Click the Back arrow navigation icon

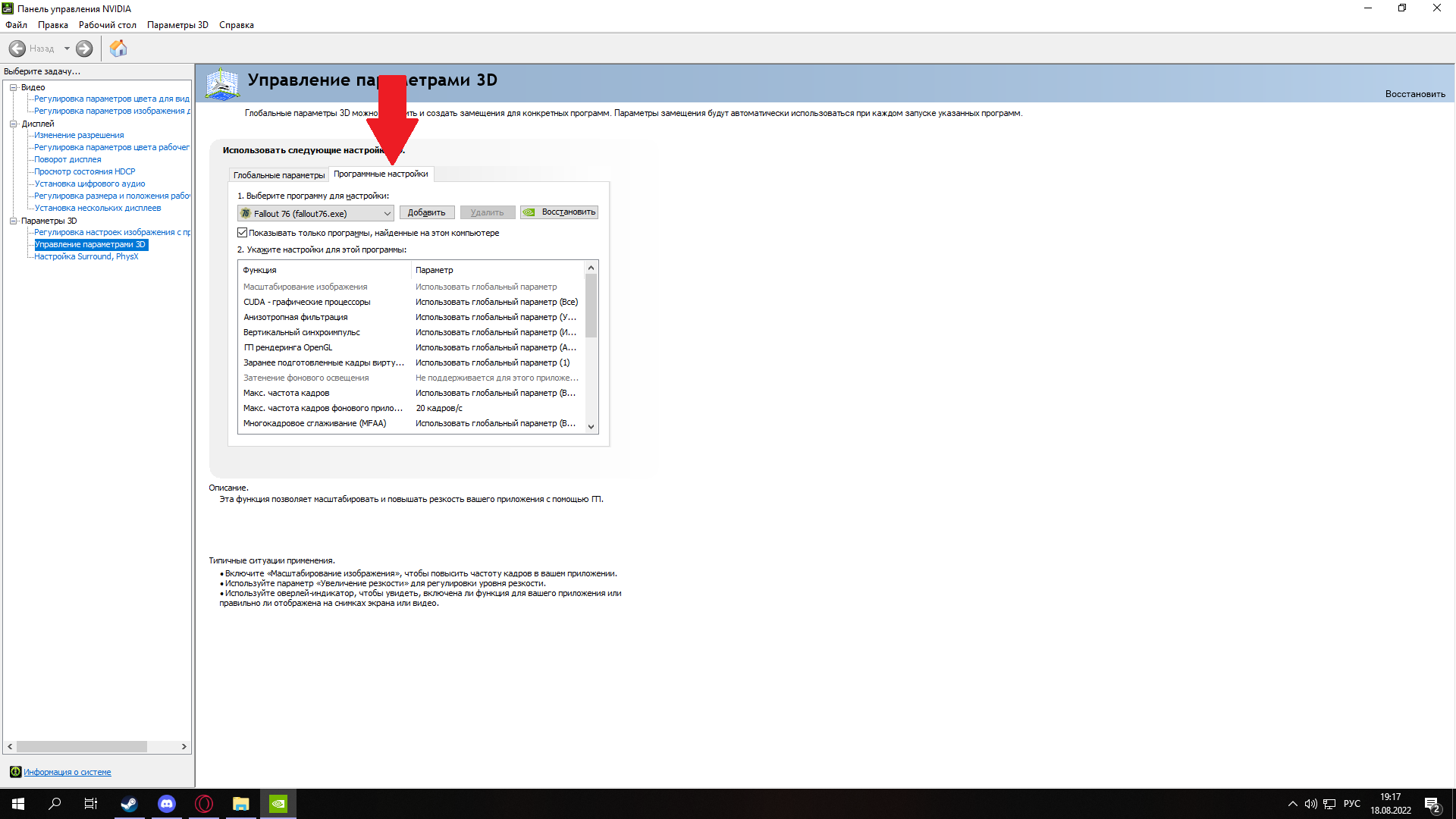[17, 49]
